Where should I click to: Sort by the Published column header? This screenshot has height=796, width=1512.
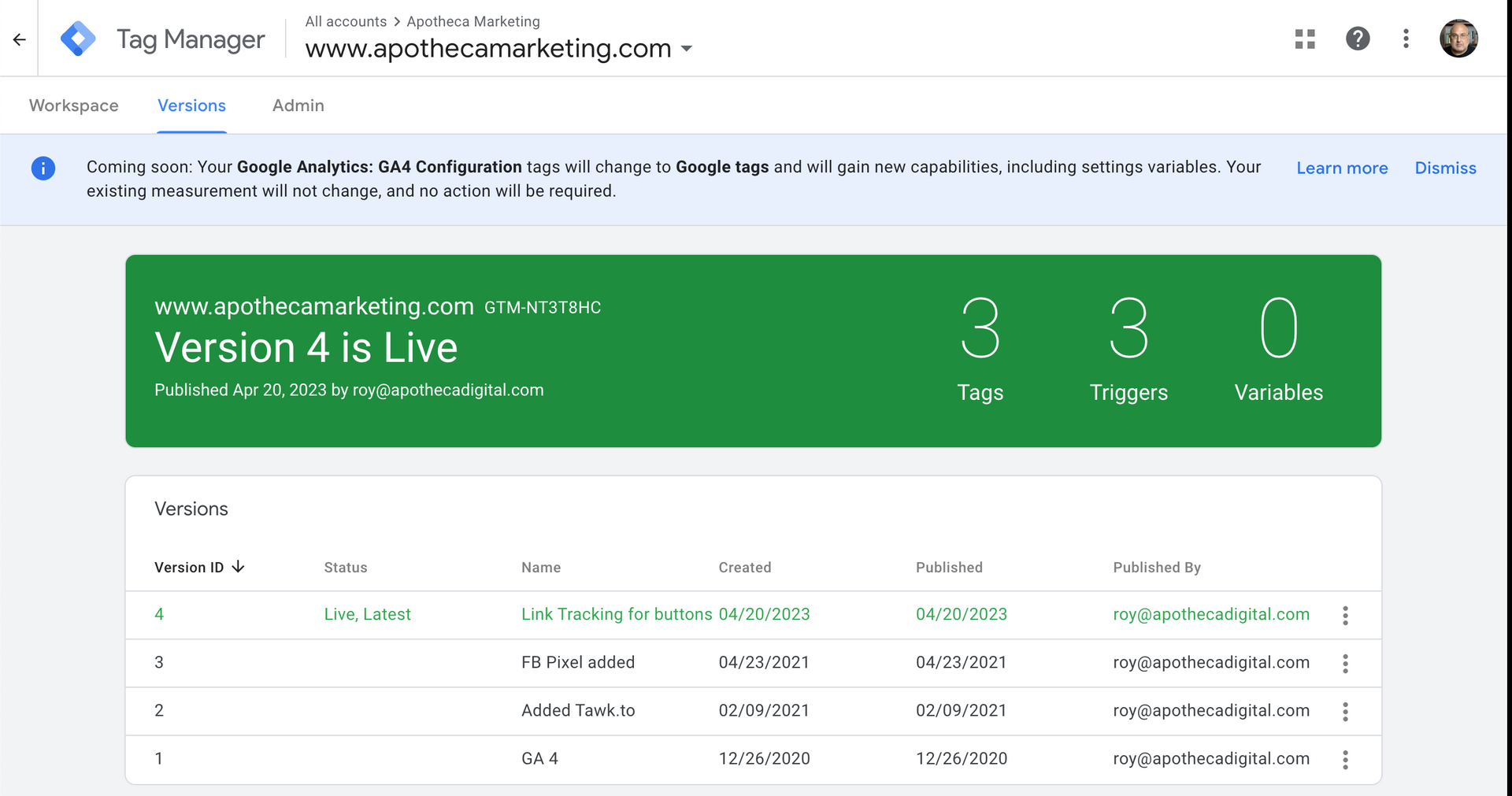point(949,568)
